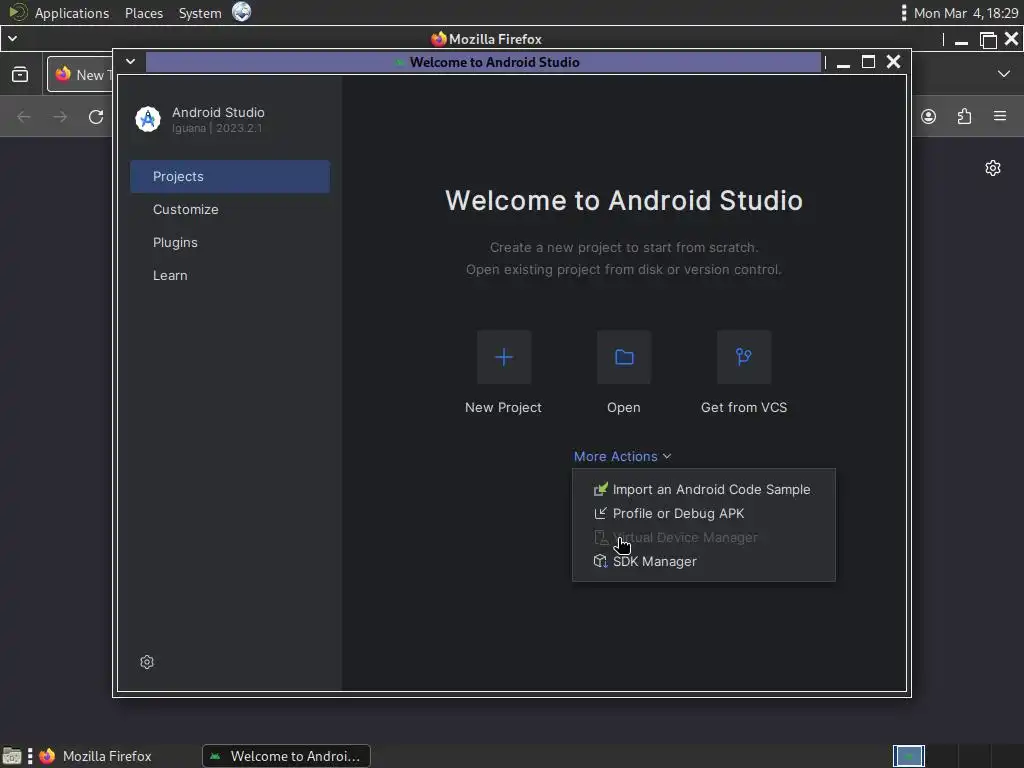
Task: Open Firefox list all tabs chevron
Action: pos(1004,74)
